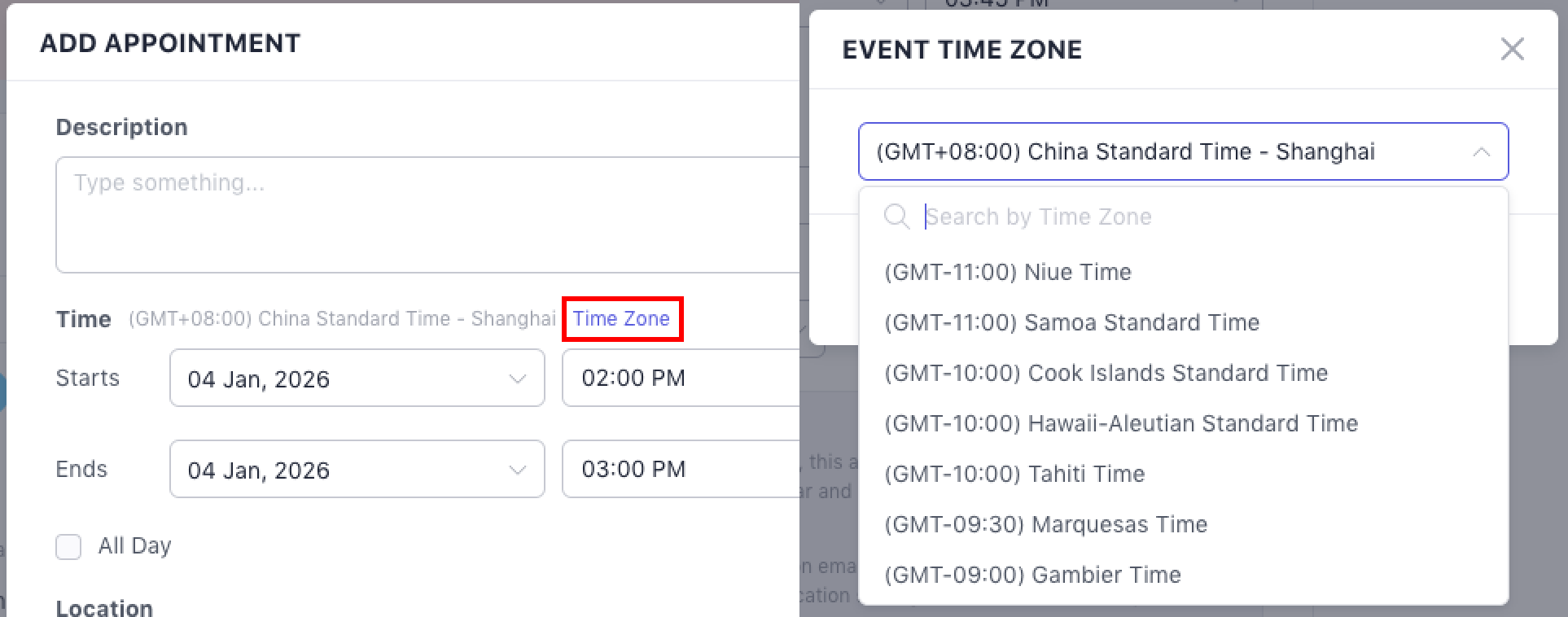This screenshot has height=617, width=1568.
Task: Open the Starts date dropdown
Action: 517,379
